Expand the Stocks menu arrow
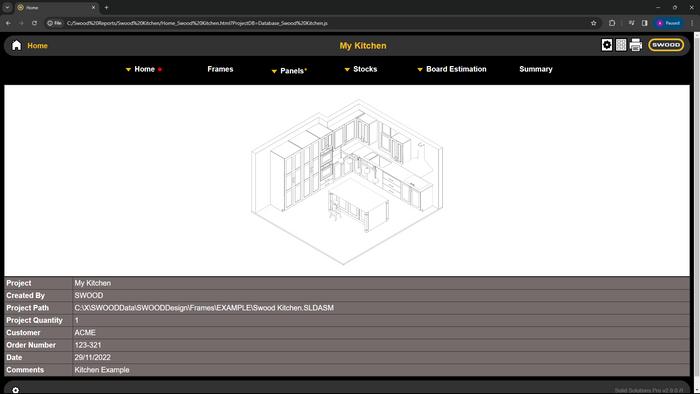Image resolution: width=700 pixels, height=394 pixels. [x=347, y=70]
